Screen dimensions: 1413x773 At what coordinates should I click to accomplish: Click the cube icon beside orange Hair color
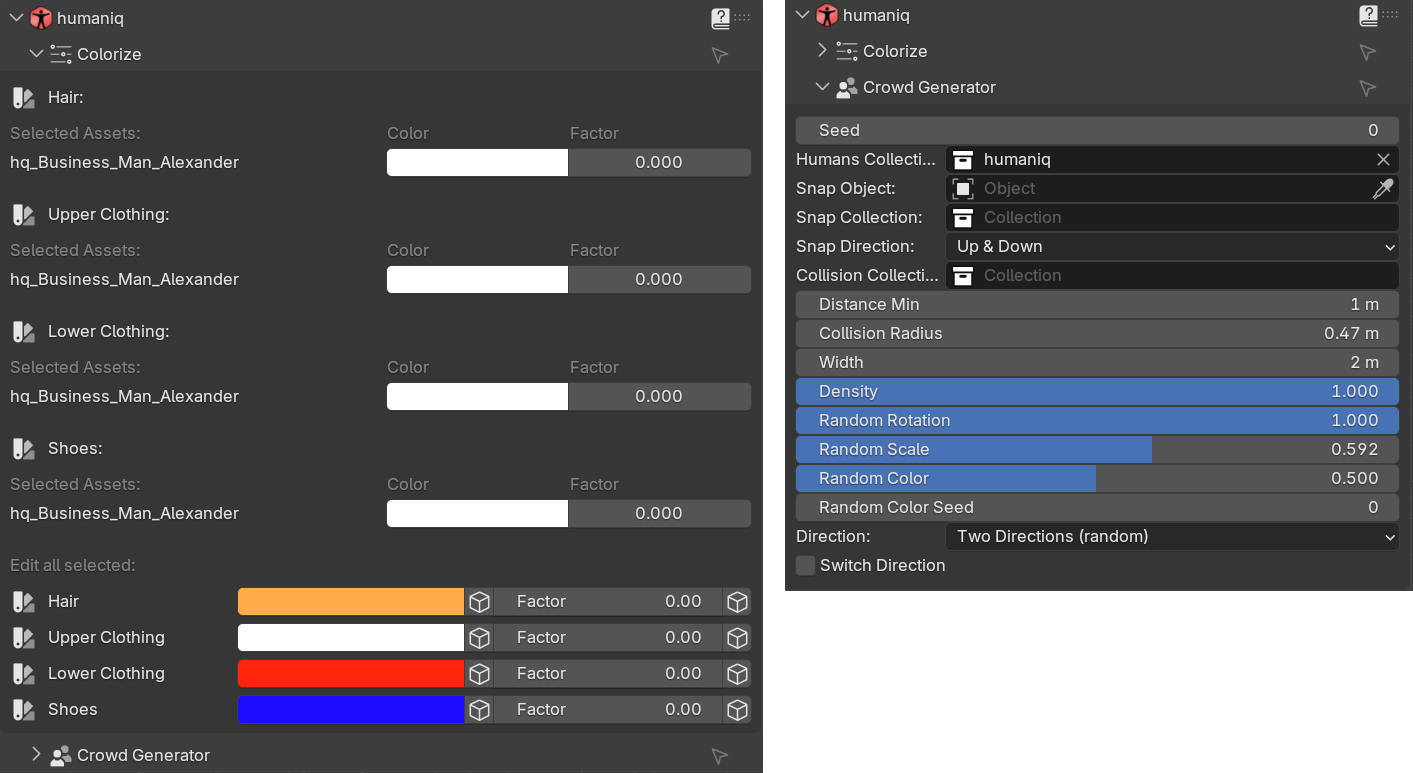click(x=479, y=601)
